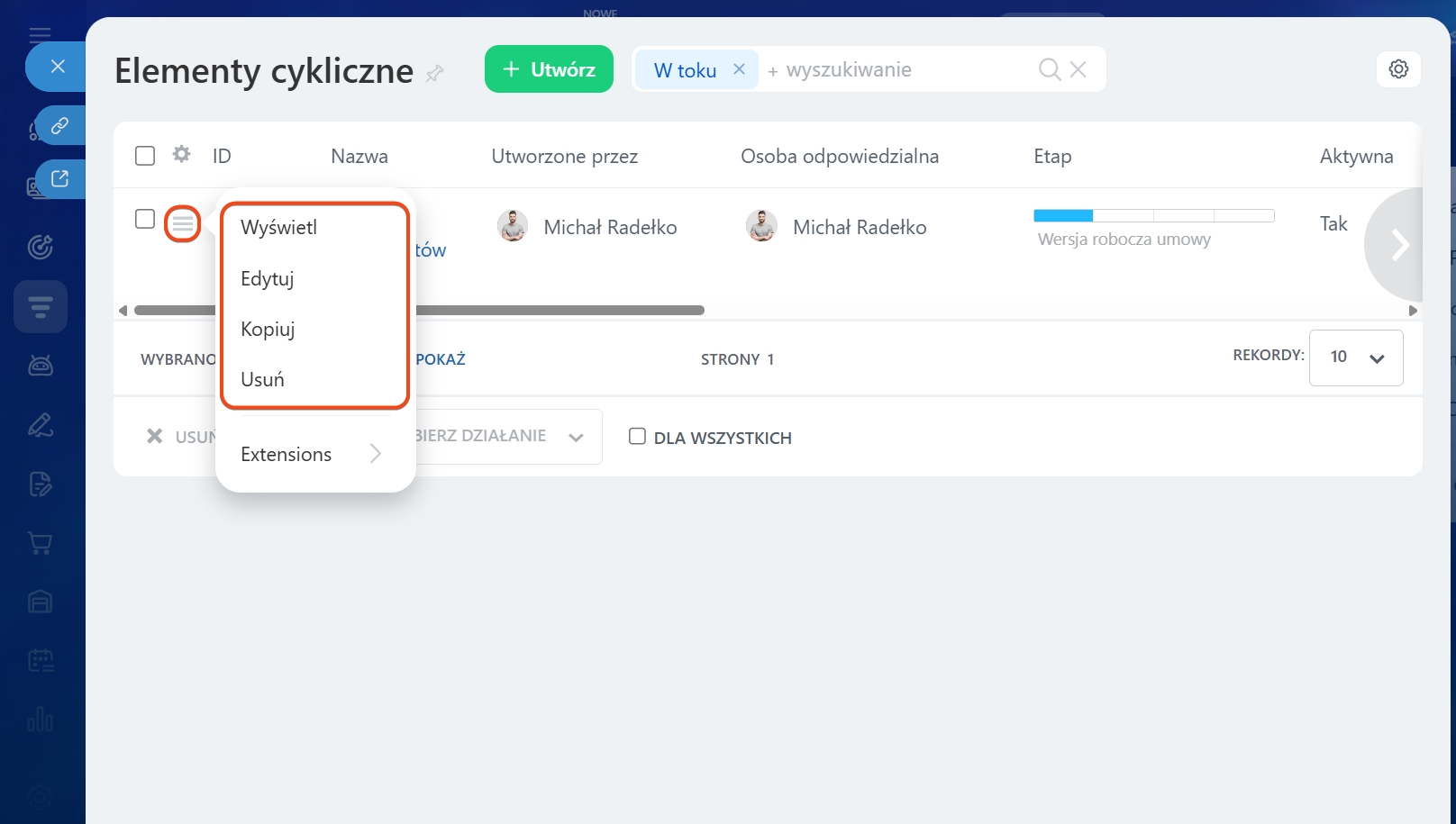Enable the DLA WSZYSTKICH checkbox

point(637,437)
